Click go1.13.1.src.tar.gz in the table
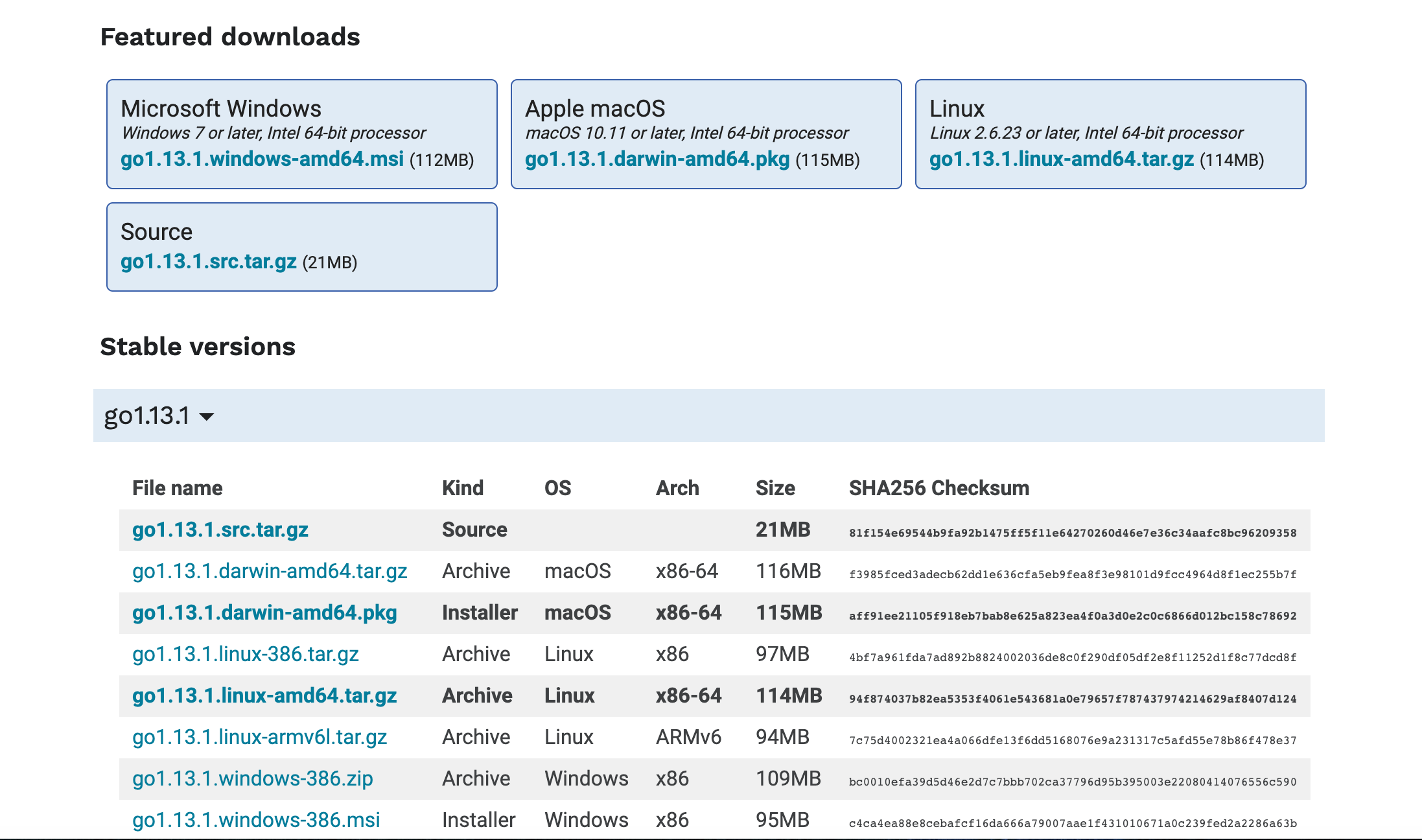The width and height of the screenshot is (1422, 840). pos(220,530)
